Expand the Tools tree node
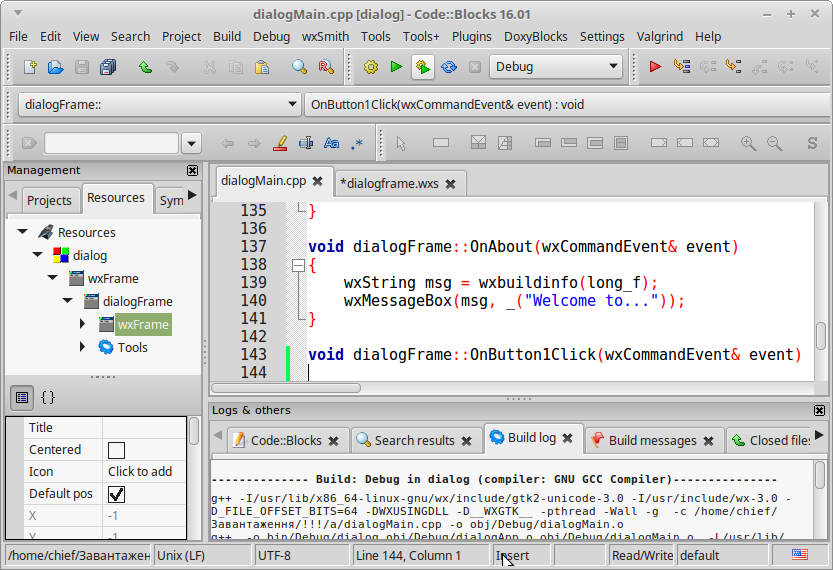 [x=83, y=347]
